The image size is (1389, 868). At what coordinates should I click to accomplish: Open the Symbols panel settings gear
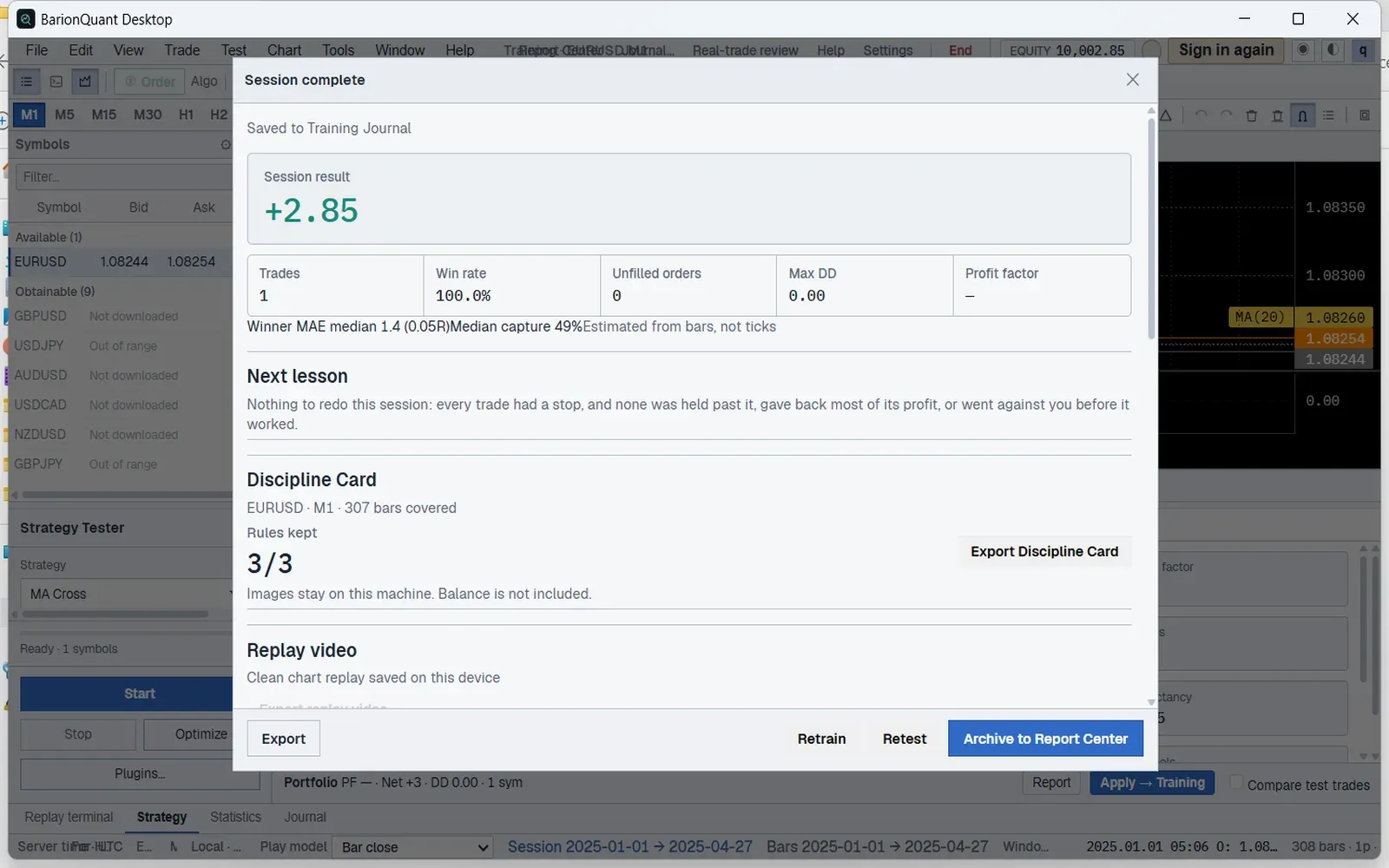226,144
